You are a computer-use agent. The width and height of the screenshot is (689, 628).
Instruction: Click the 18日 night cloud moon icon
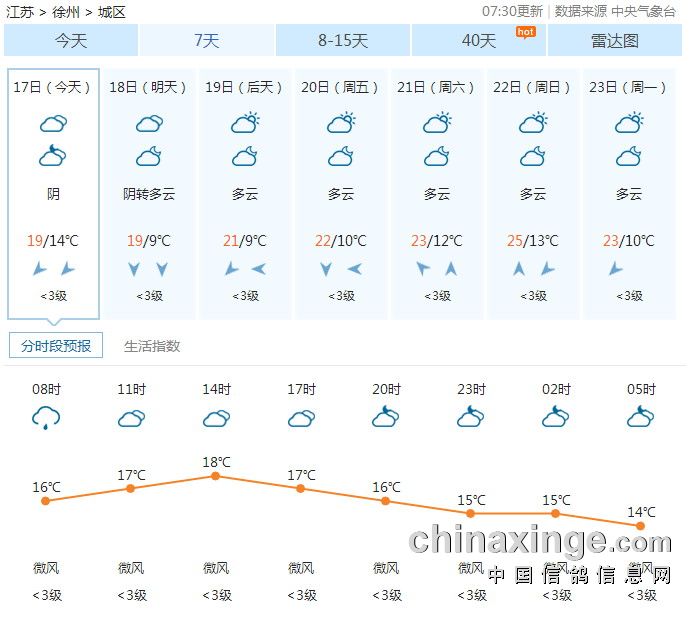click(x=149, y=156)
